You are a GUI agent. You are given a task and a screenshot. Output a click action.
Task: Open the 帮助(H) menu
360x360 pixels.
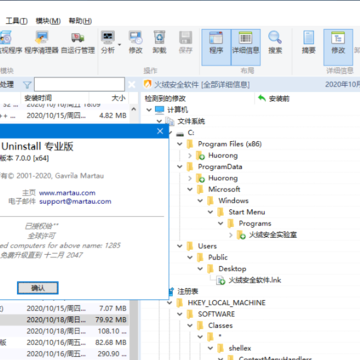tap(80, 21)
